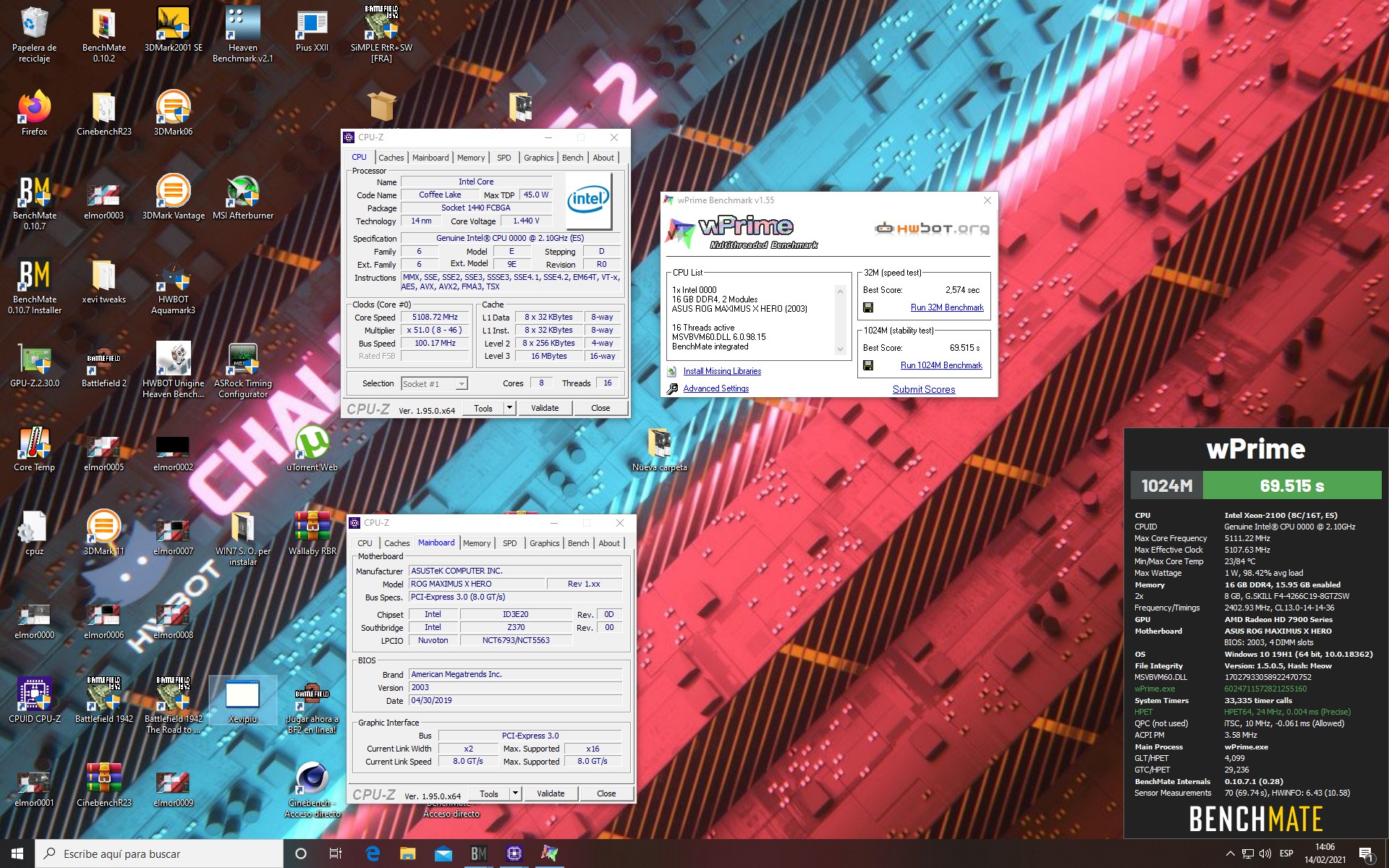Open Xevipiu desktop file
The width and height of the screenshot is (1389, 868).
[x=242, y=700]
